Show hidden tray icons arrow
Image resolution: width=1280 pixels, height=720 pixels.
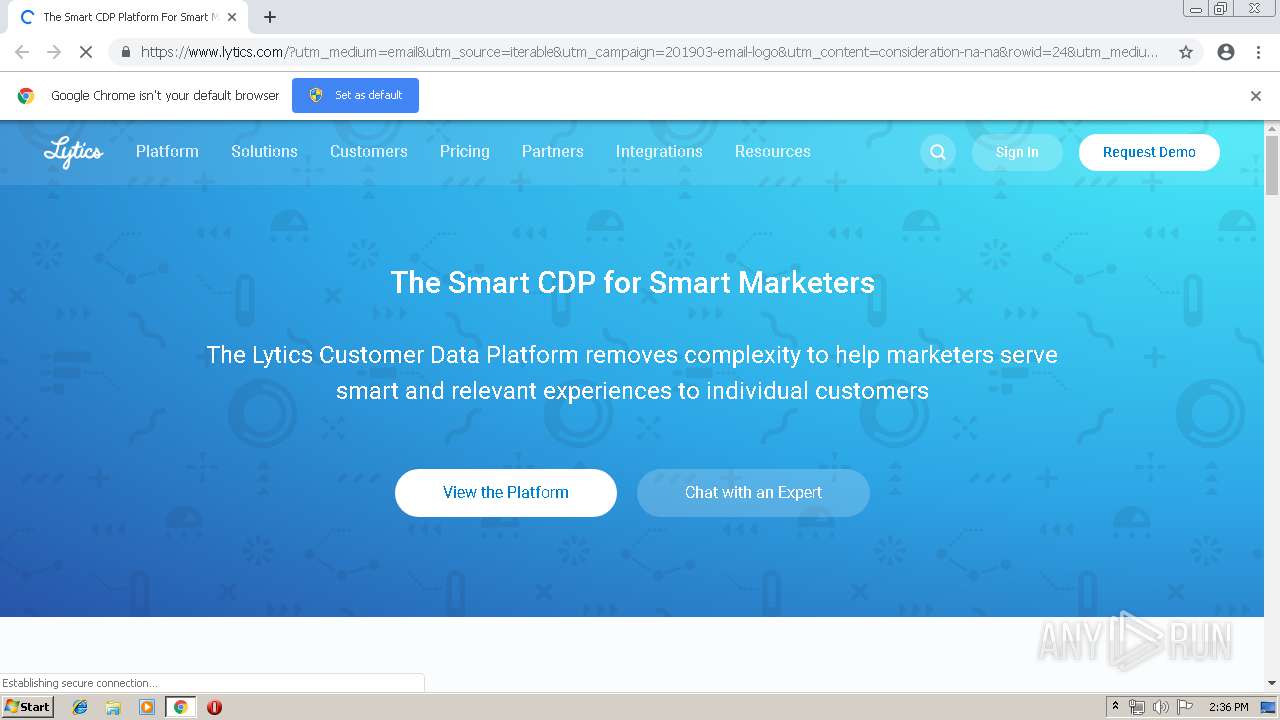click(1115, 706)
